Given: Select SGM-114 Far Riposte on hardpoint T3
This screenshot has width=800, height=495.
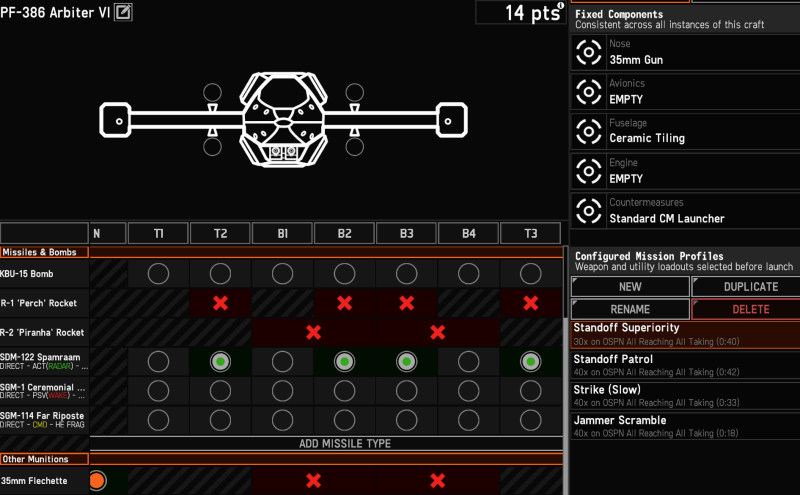Looking at the screenshot, I should click(531, 420).
